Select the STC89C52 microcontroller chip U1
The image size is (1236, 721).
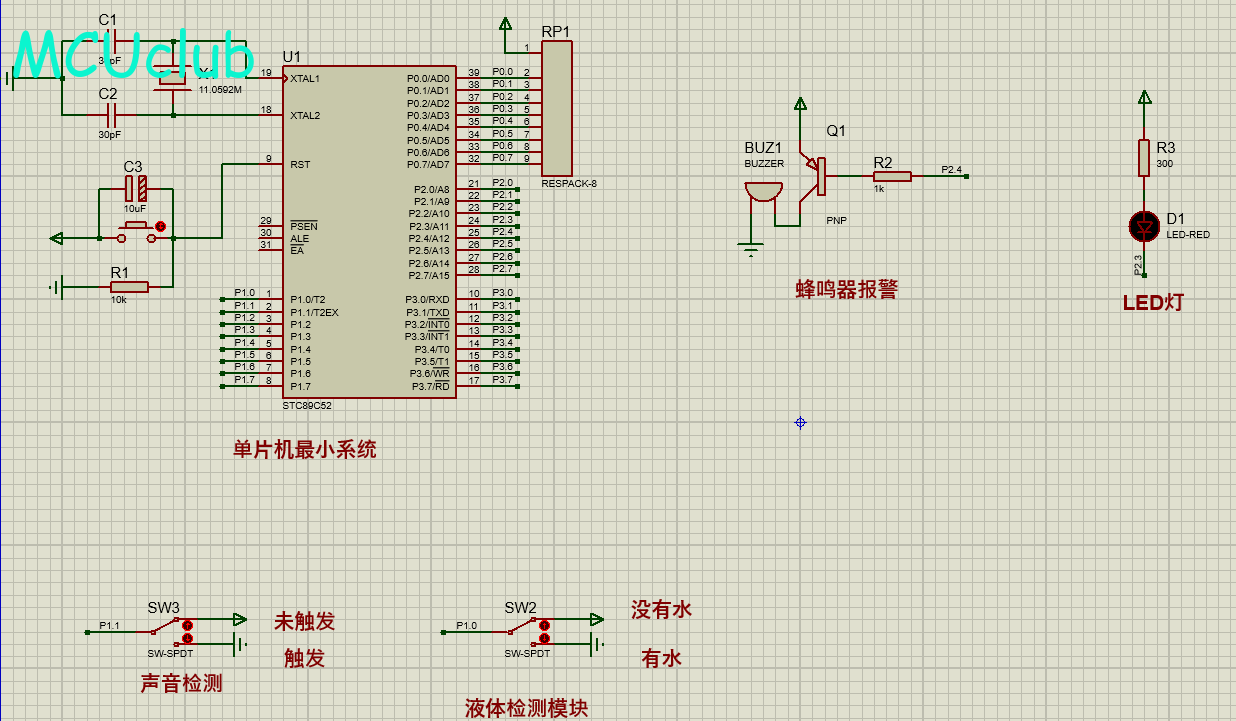tap(369, 232)
